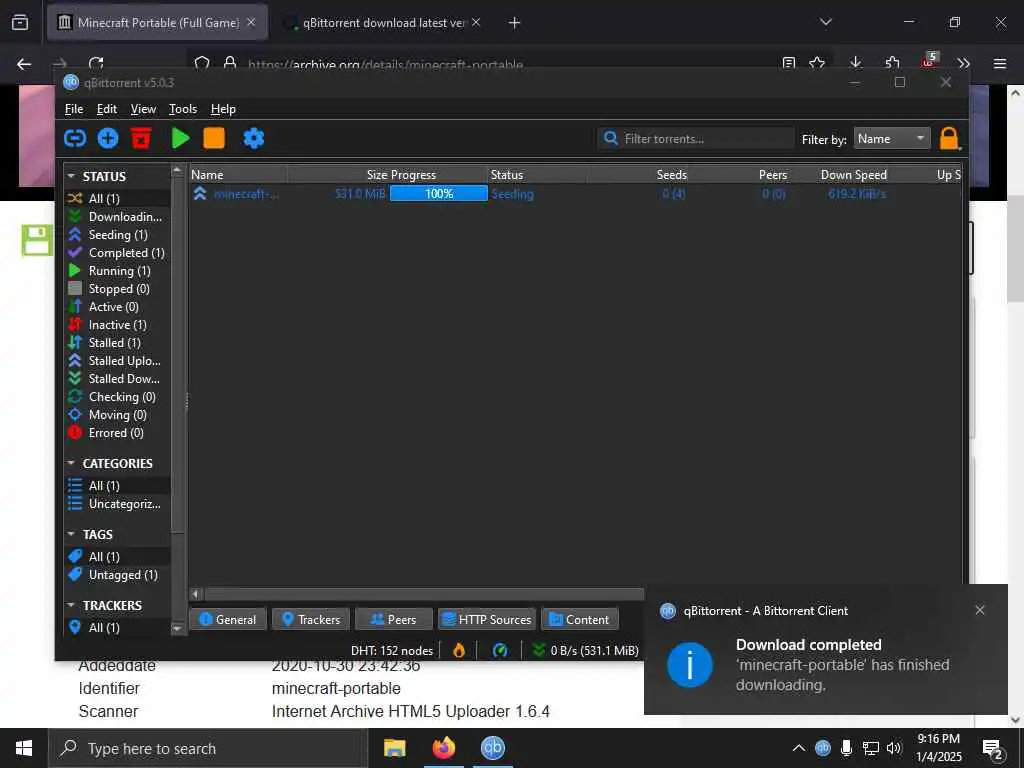The image size is (1024, 768).
Task: Select the Downloading status filter
Action: 118,216
